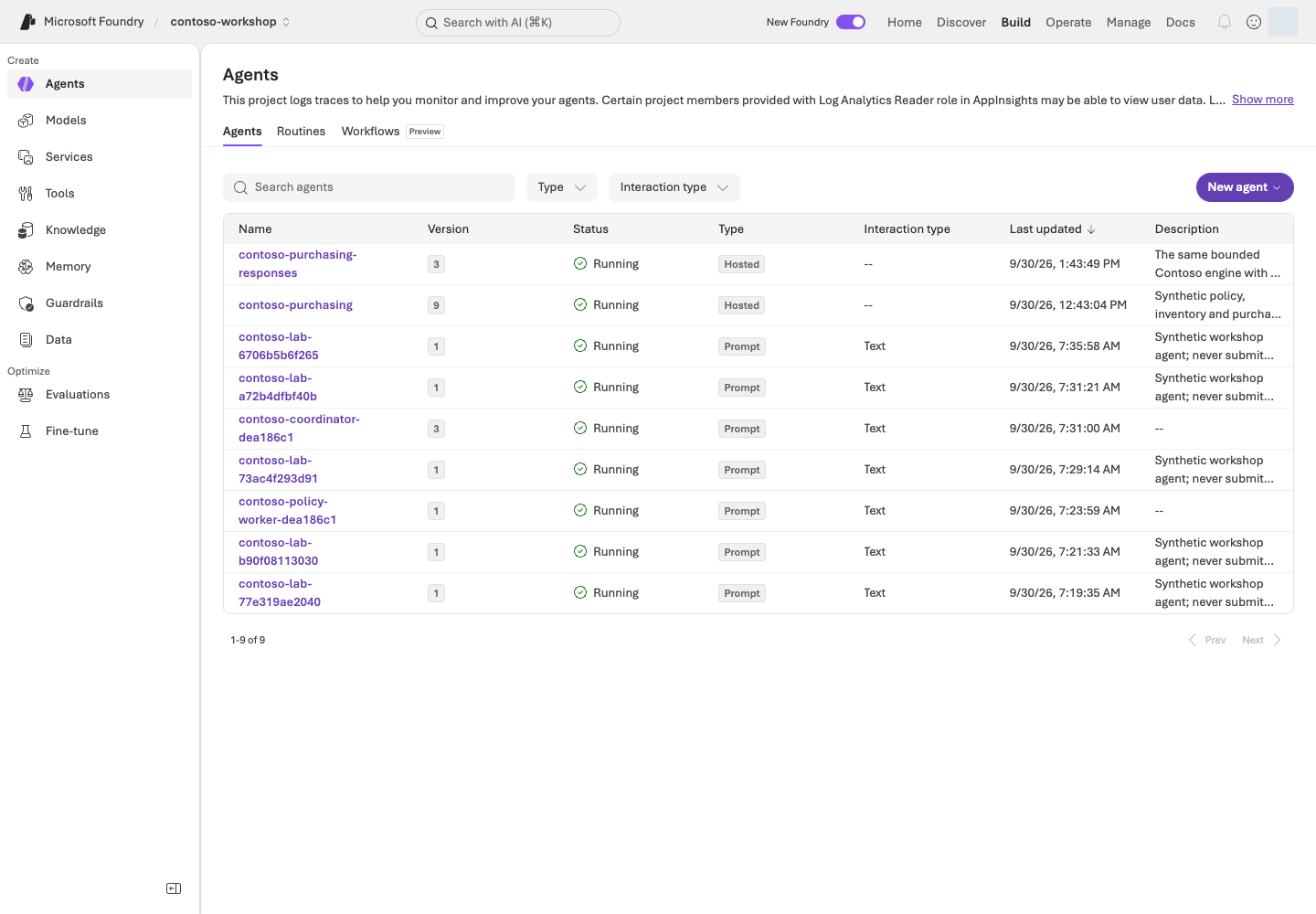Click the Services sidebar icon
Viewport: 1316px width, 914px height.
(26, 157)
